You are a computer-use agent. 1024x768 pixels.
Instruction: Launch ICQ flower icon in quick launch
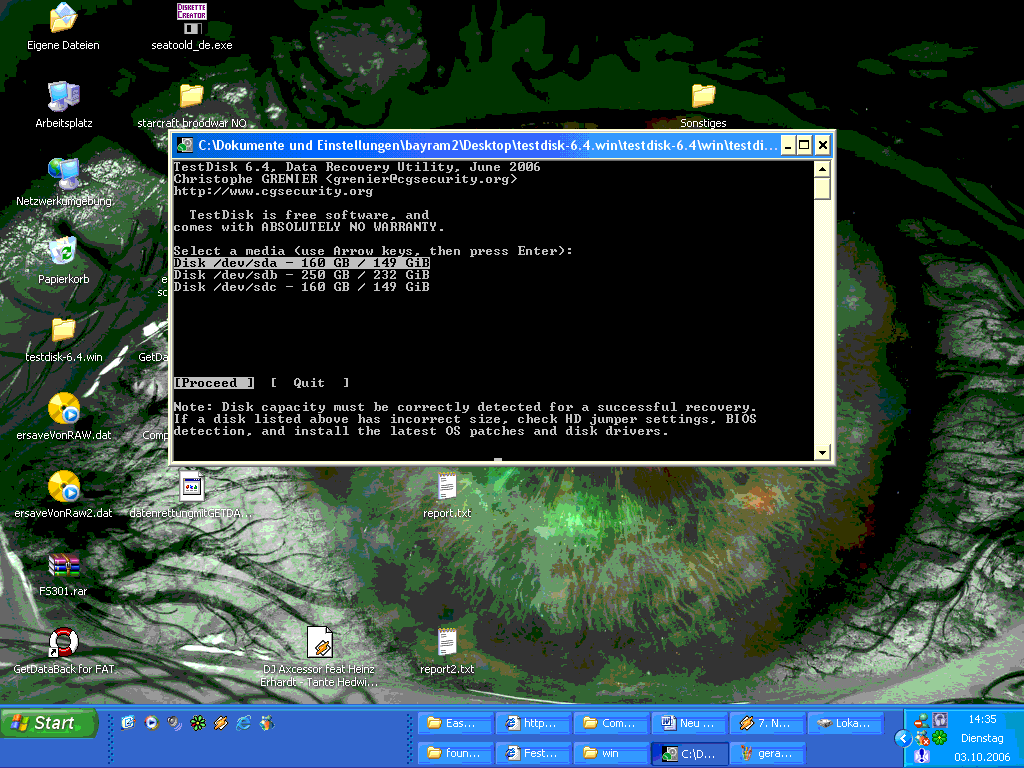(198, 722)
